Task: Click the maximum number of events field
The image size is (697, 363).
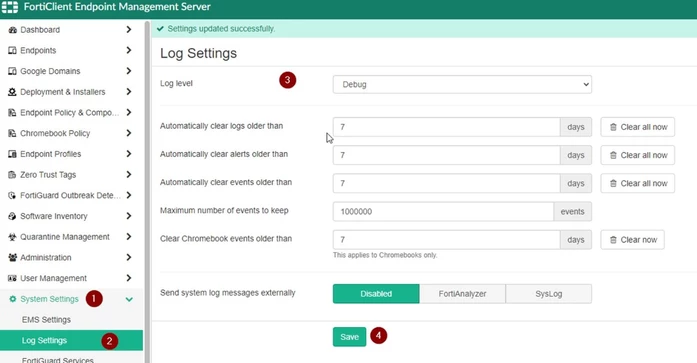Action: pyautogui.click(x=443, y=211)
